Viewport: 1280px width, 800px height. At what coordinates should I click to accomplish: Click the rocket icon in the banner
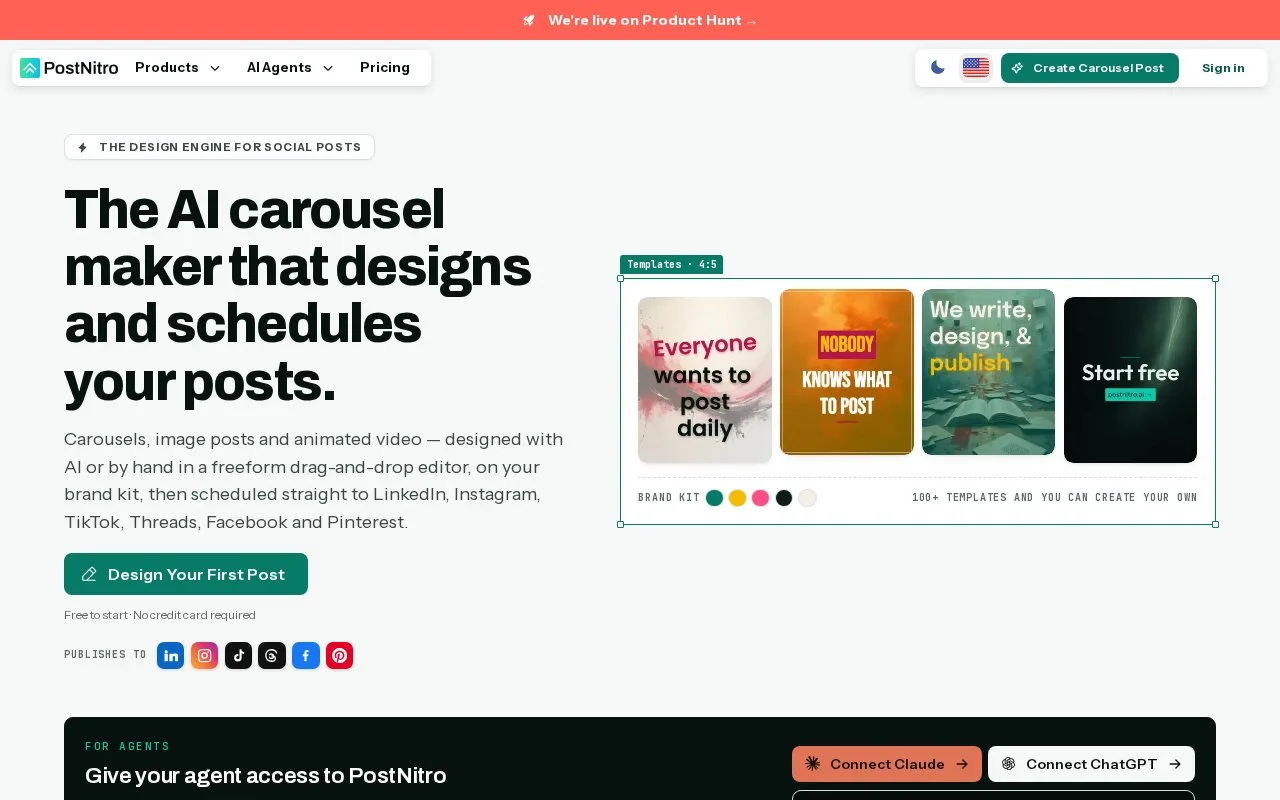(x=529, y=20)
